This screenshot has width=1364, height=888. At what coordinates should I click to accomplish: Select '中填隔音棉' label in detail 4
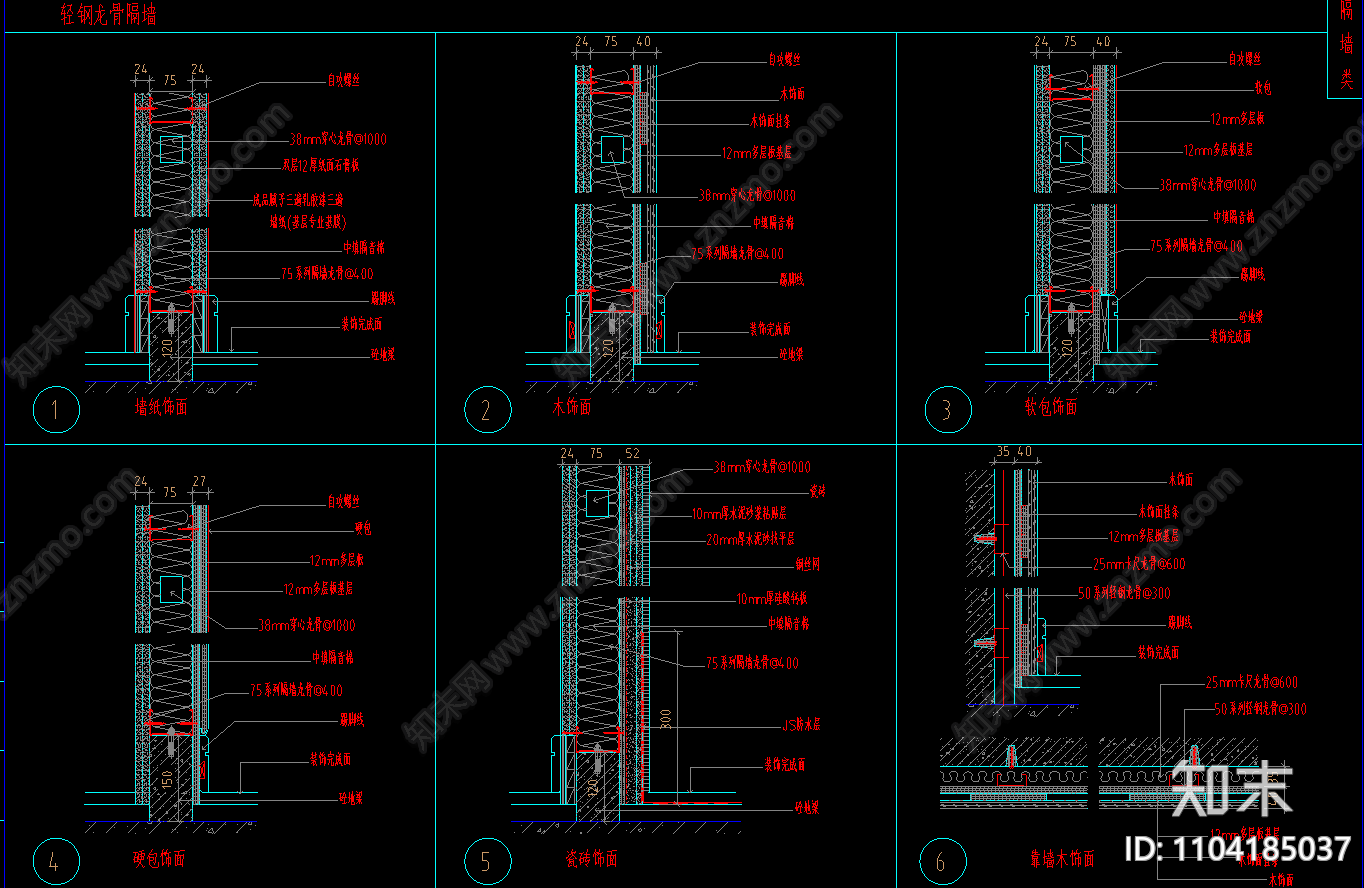(x=332, y=658)
